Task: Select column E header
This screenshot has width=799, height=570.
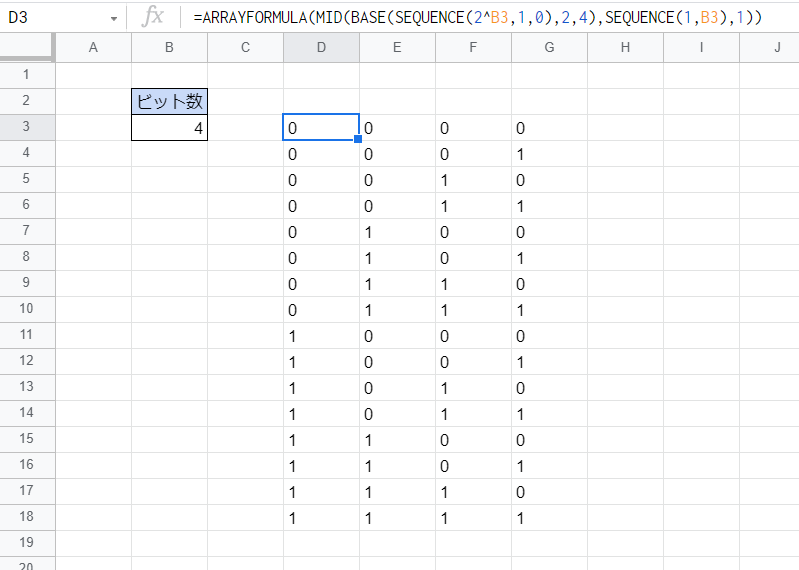Action: coord(397,48)
